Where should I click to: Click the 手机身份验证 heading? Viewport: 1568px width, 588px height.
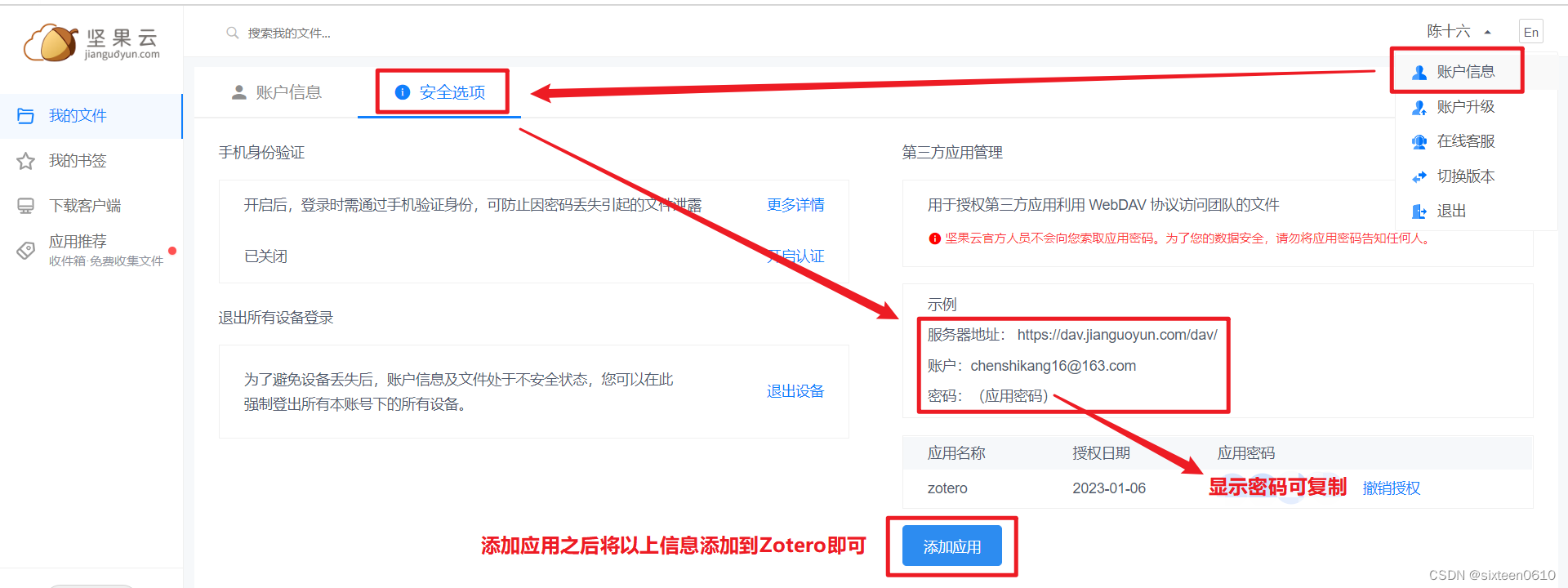click(261, 153)
